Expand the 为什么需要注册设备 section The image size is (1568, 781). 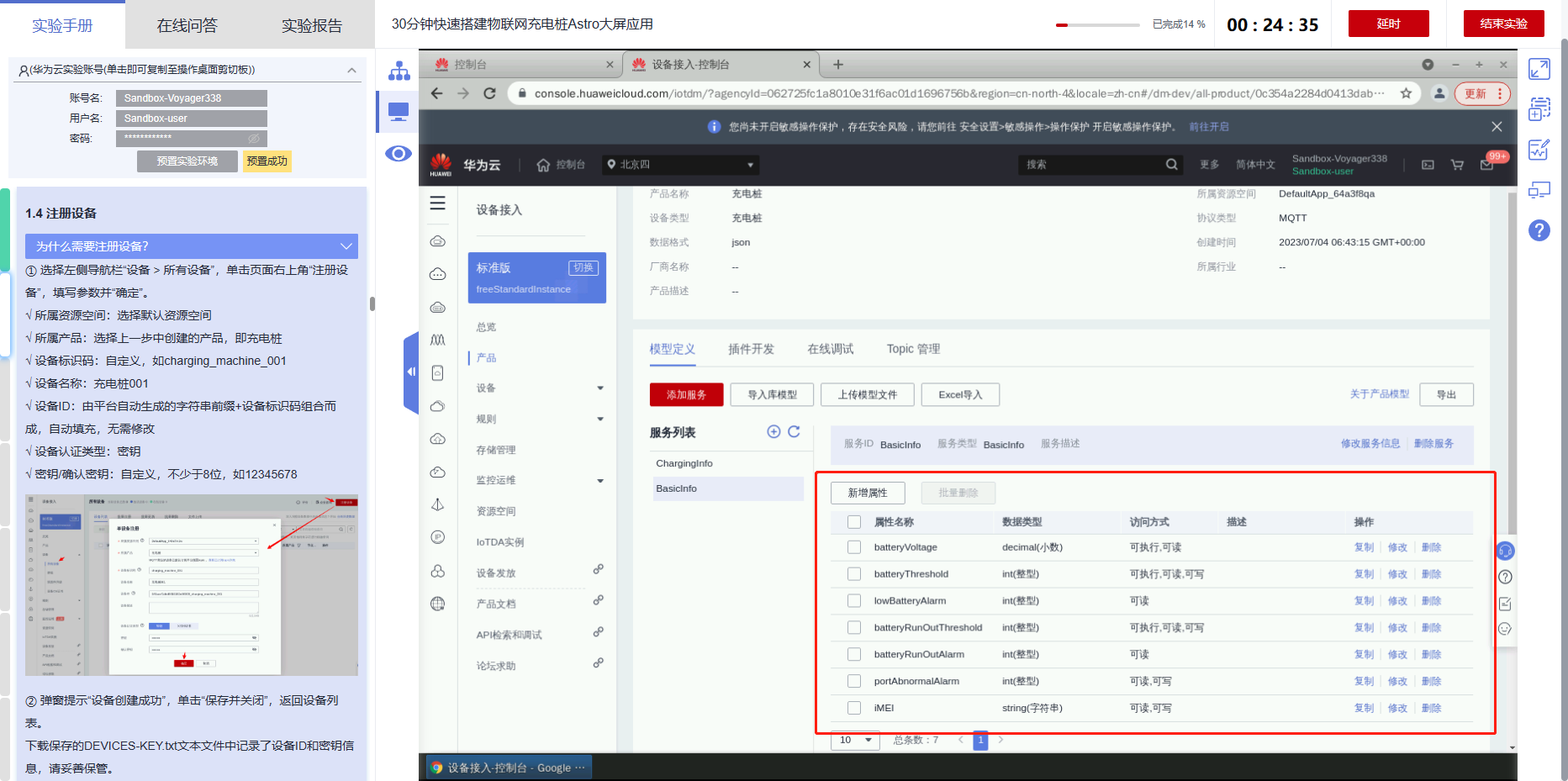click(x=192, y=246)
